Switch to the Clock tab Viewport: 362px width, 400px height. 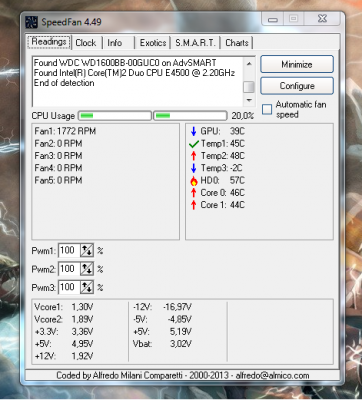[x=86, y=43]
